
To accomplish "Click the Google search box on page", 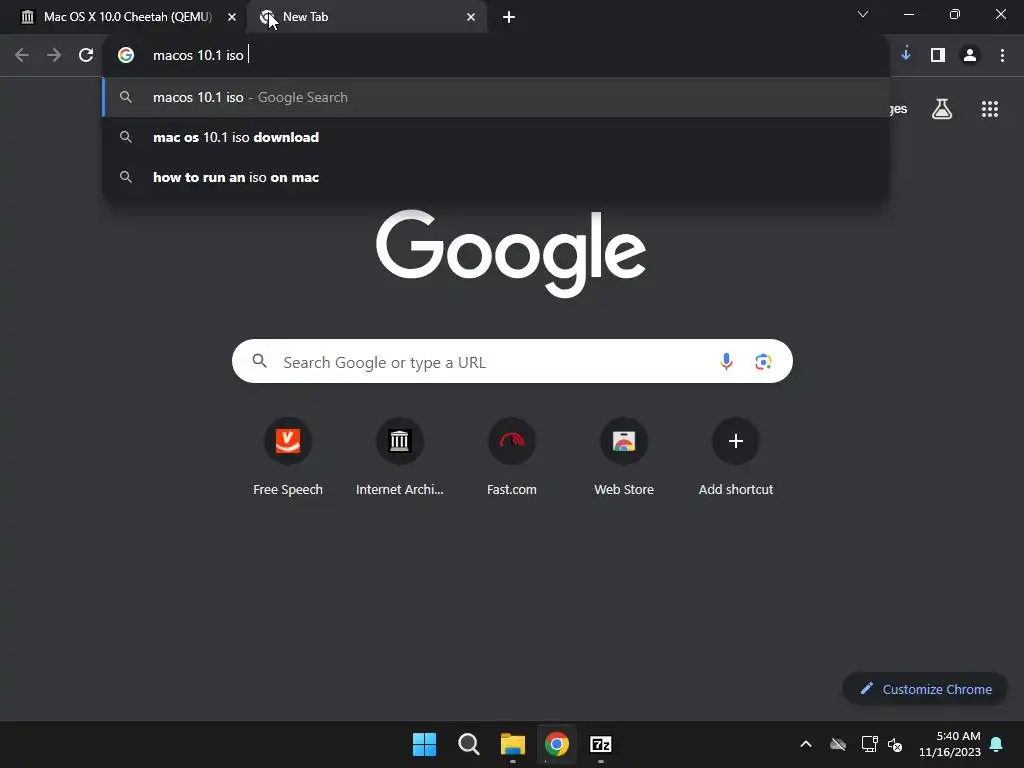I will pyautogui.click(x=512, y=361).
